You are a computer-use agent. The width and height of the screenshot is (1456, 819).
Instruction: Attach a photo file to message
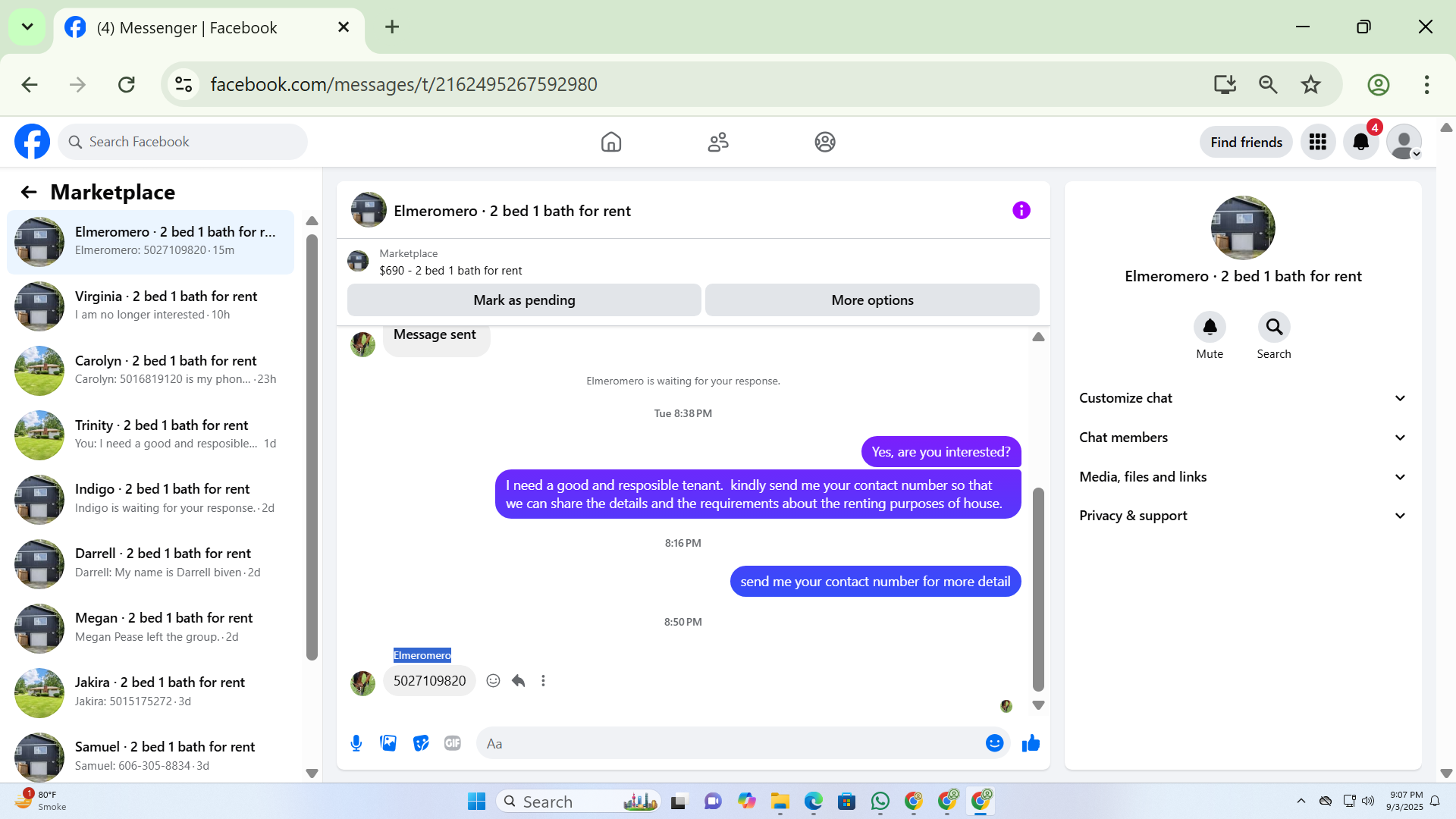(x=388, y=743)
